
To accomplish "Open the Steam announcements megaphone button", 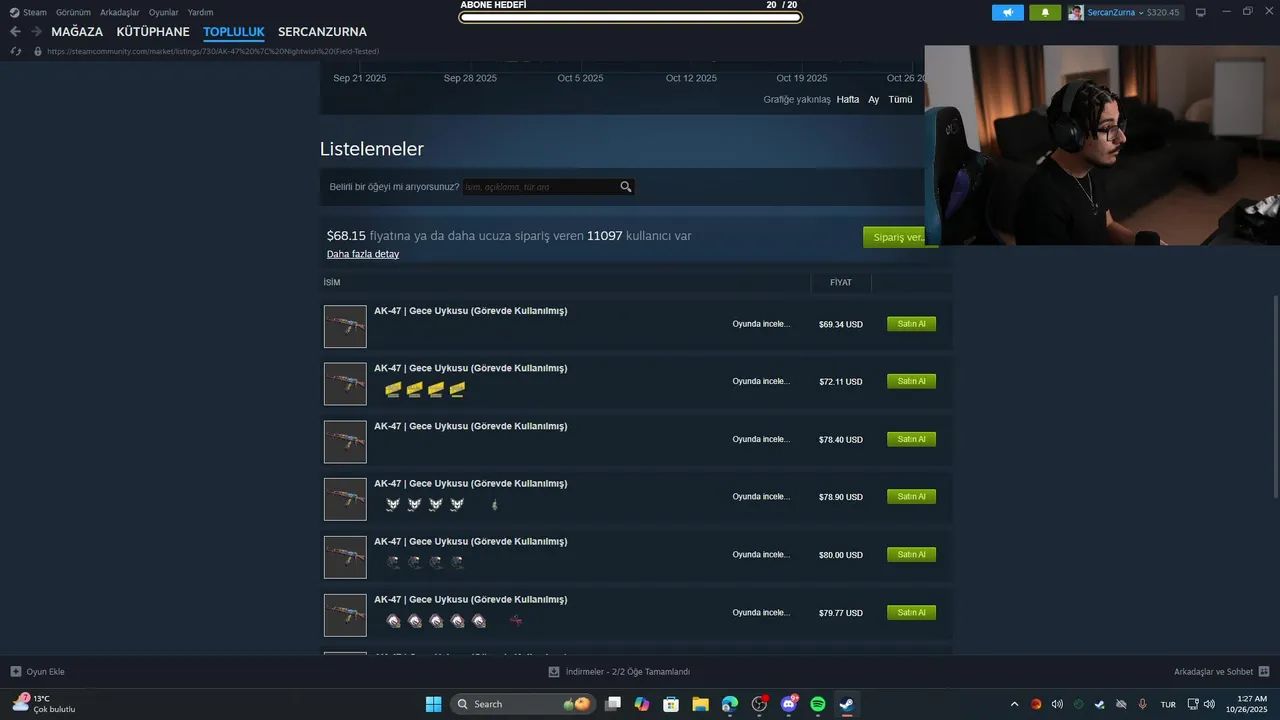I will 1008,12.
